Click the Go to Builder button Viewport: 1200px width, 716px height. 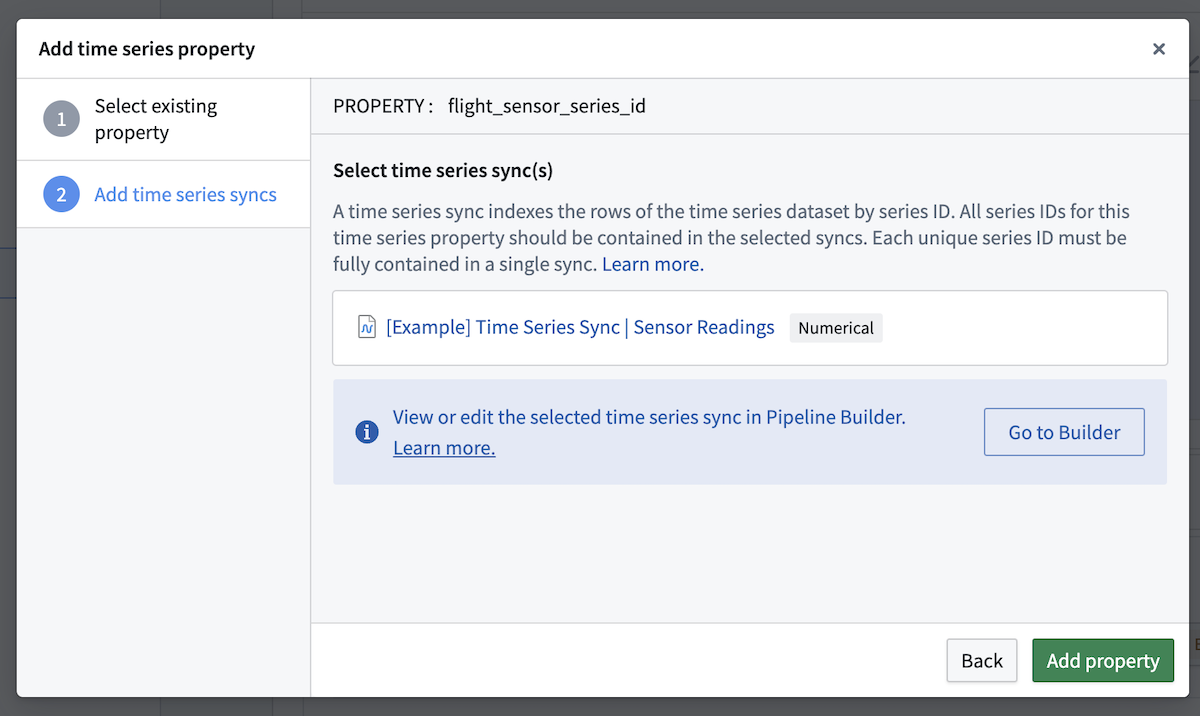[x=1064, y=432]
